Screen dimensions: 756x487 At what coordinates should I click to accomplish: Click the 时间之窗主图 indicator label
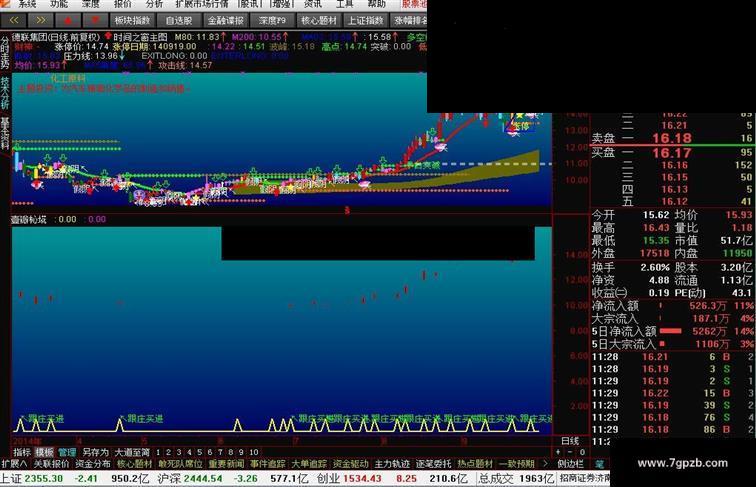pyautogui.click(x=140, y=37)
